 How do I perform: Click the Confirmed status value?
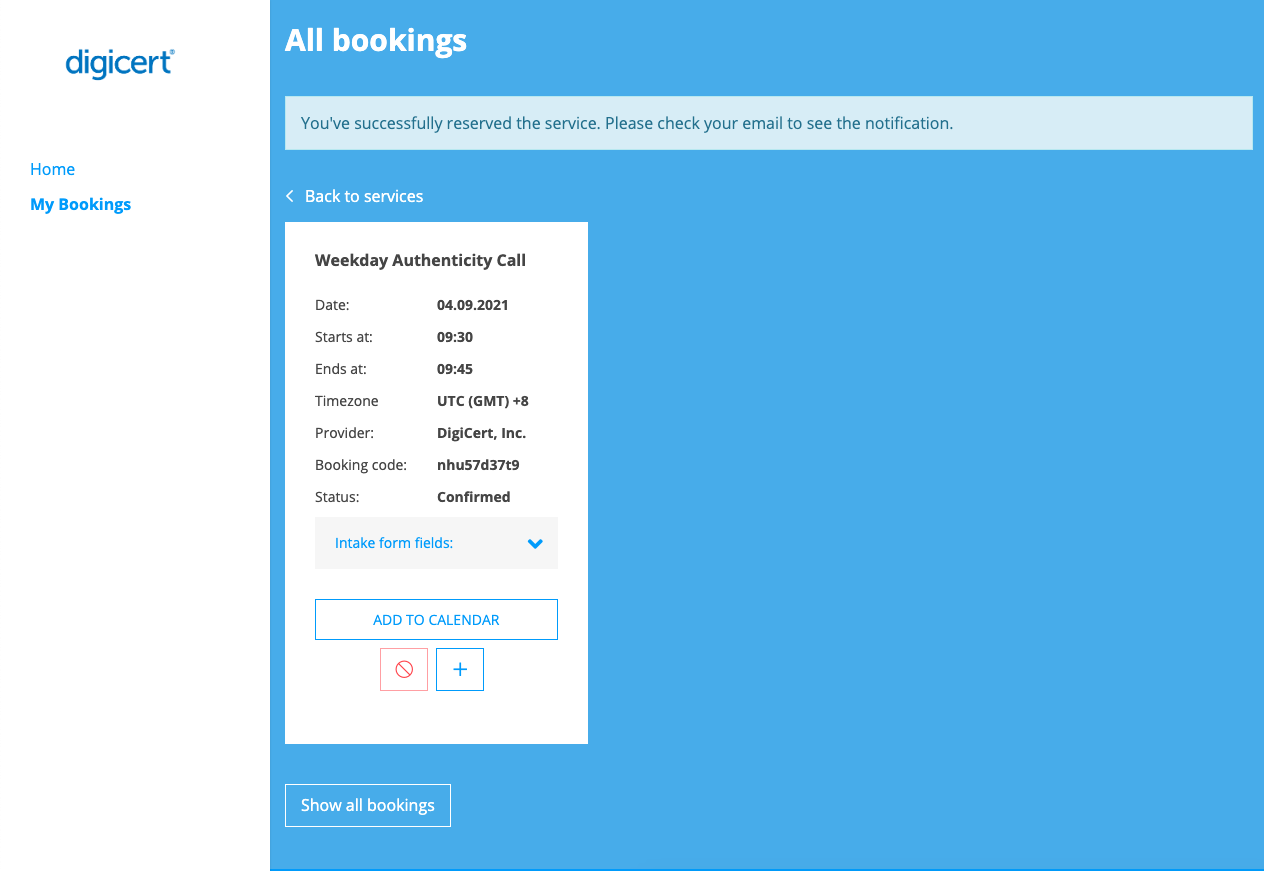(474, 497)
